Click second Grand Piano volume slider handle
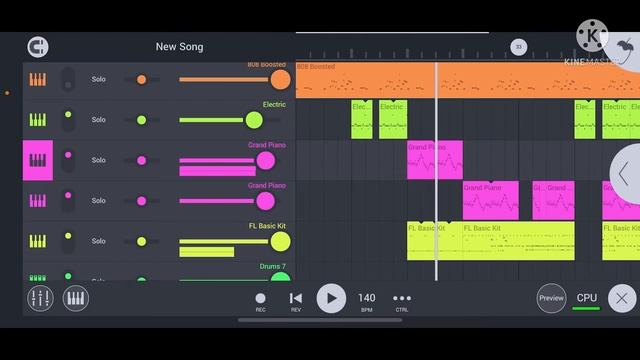The height and width of the screenshot is (360, 640). [266, 201]
